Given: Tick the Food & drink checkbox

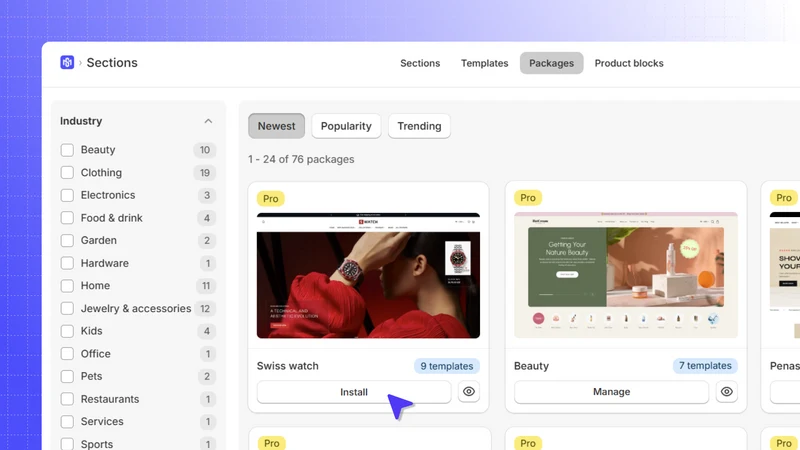Looking at the screenshot, I should (x=67, y=218).
